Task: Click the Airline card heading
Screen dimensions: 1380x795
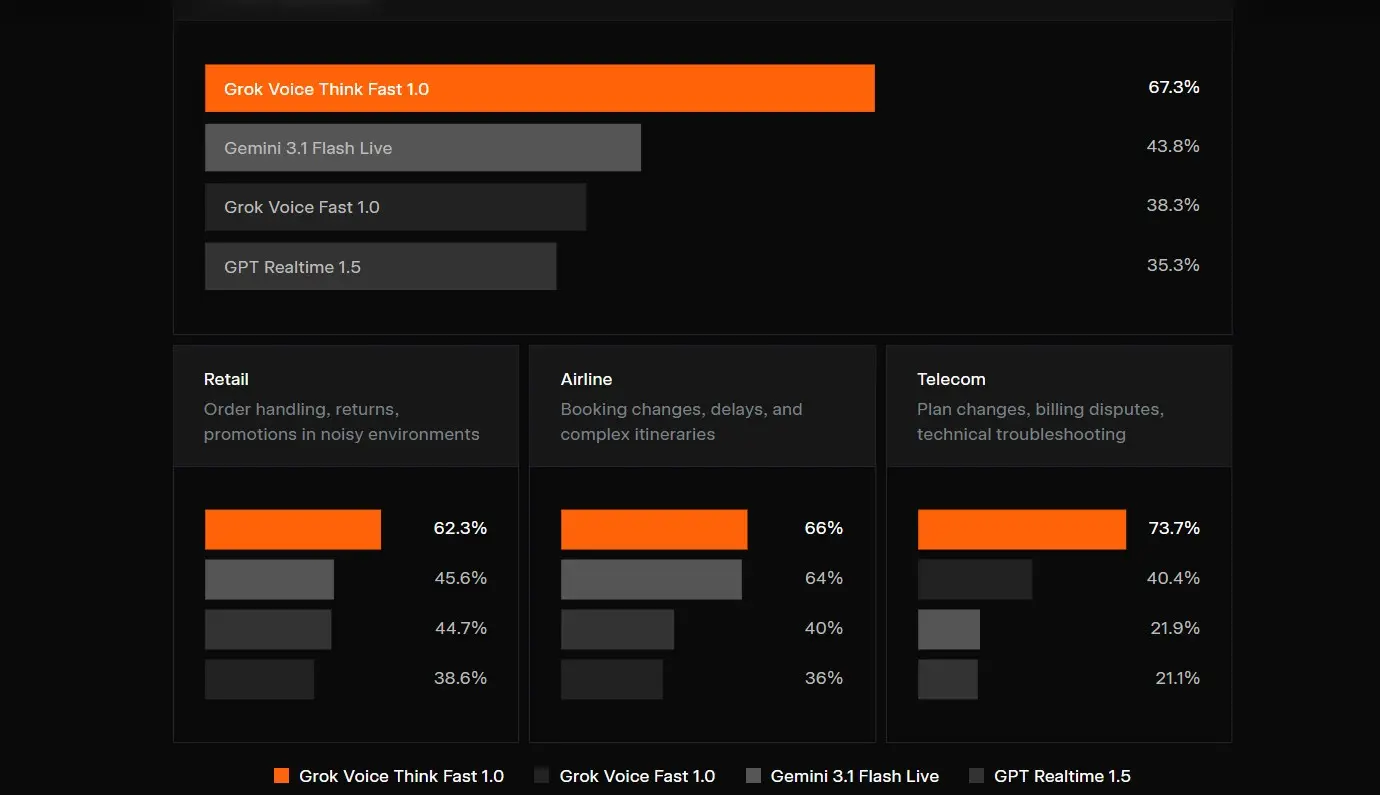Action: [586, 379]
